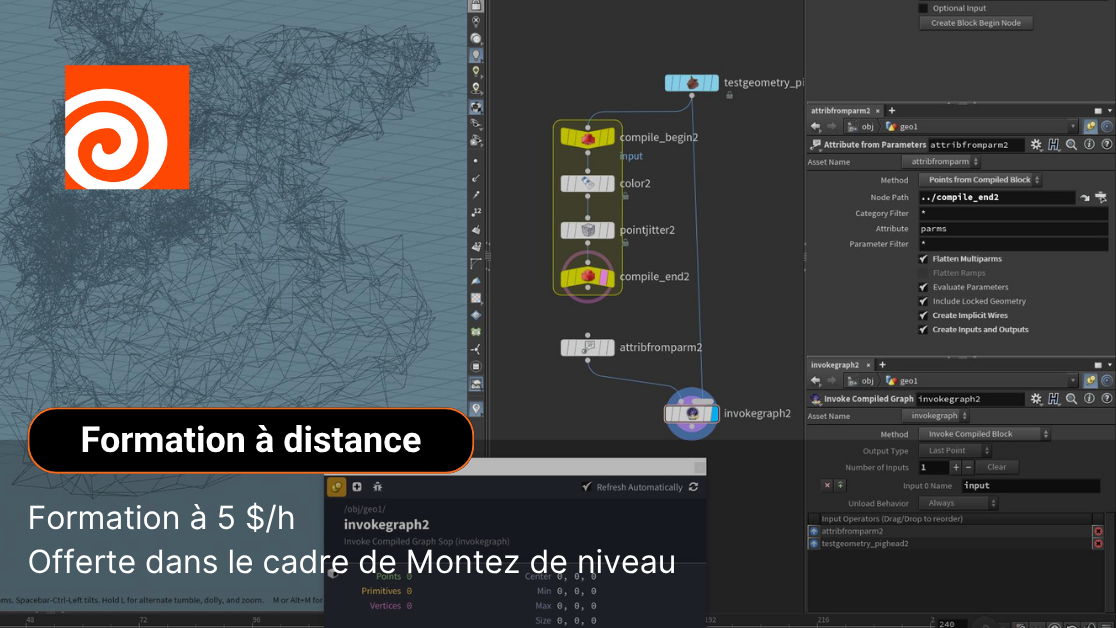Show node info for attribfromparm2
Screen dimensions: 1116x628
[1089, 145]
